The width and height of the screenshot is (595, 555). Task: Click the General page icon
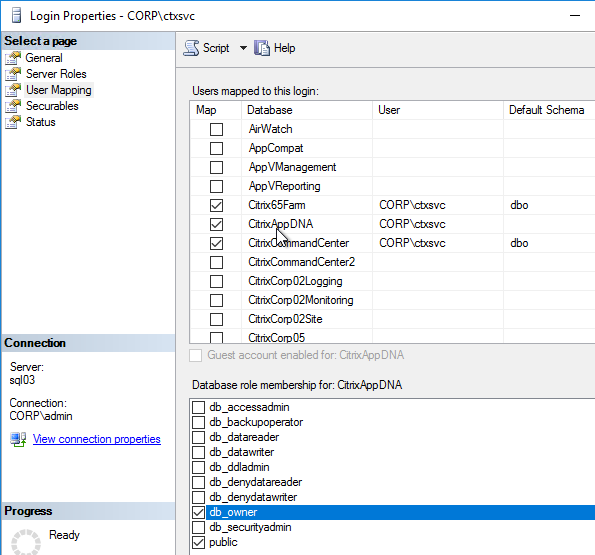click(13, 58)
